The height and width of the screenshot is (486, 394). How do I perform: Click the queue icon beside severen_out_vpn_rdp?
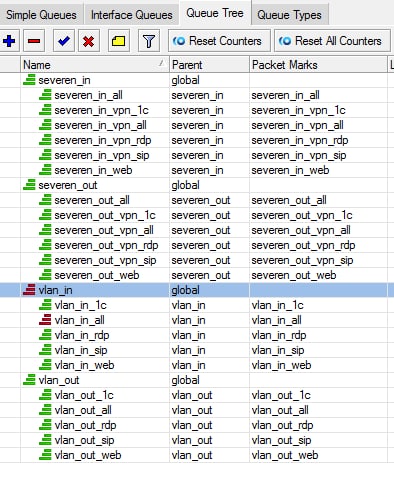coord(45,245)
